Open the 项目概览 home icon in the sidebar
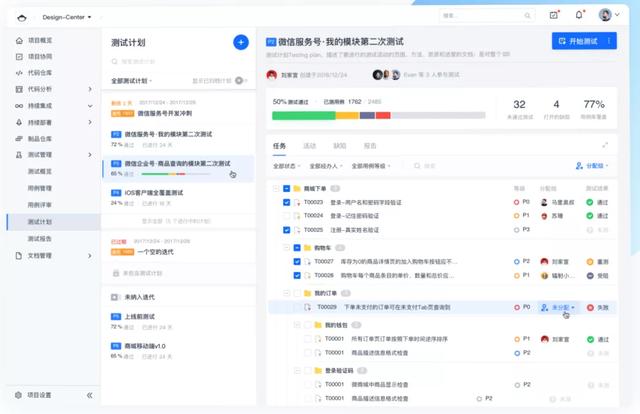Viewport: 640px width, 414px height. click(19, 40)
